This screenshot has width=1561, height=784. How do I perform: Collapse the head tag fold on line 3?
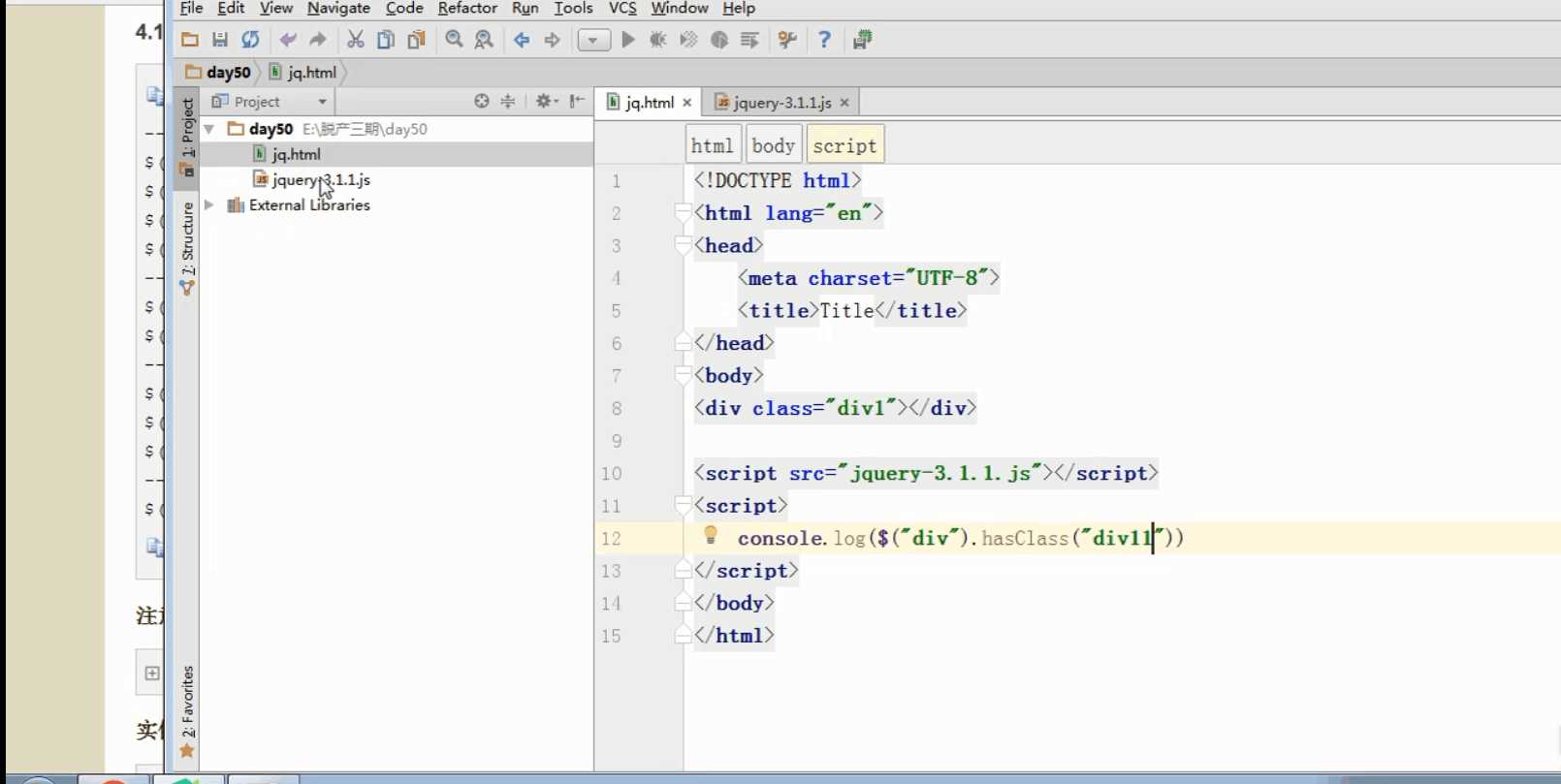pos(683,245)
